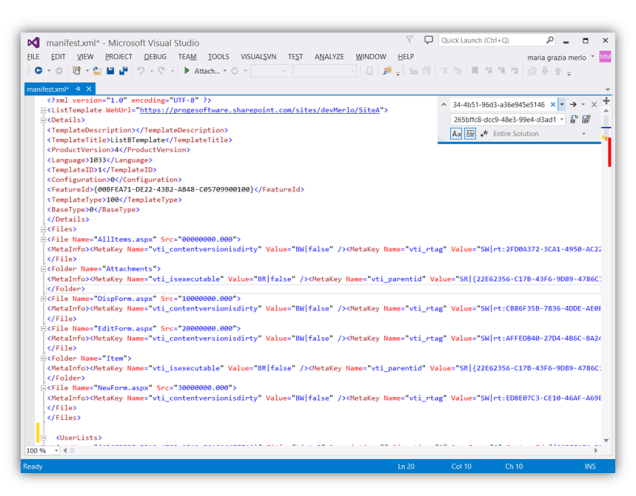Toggle Match Case in find panel
The width and height of the screenshot is (636, 496).
click(456, 133)
